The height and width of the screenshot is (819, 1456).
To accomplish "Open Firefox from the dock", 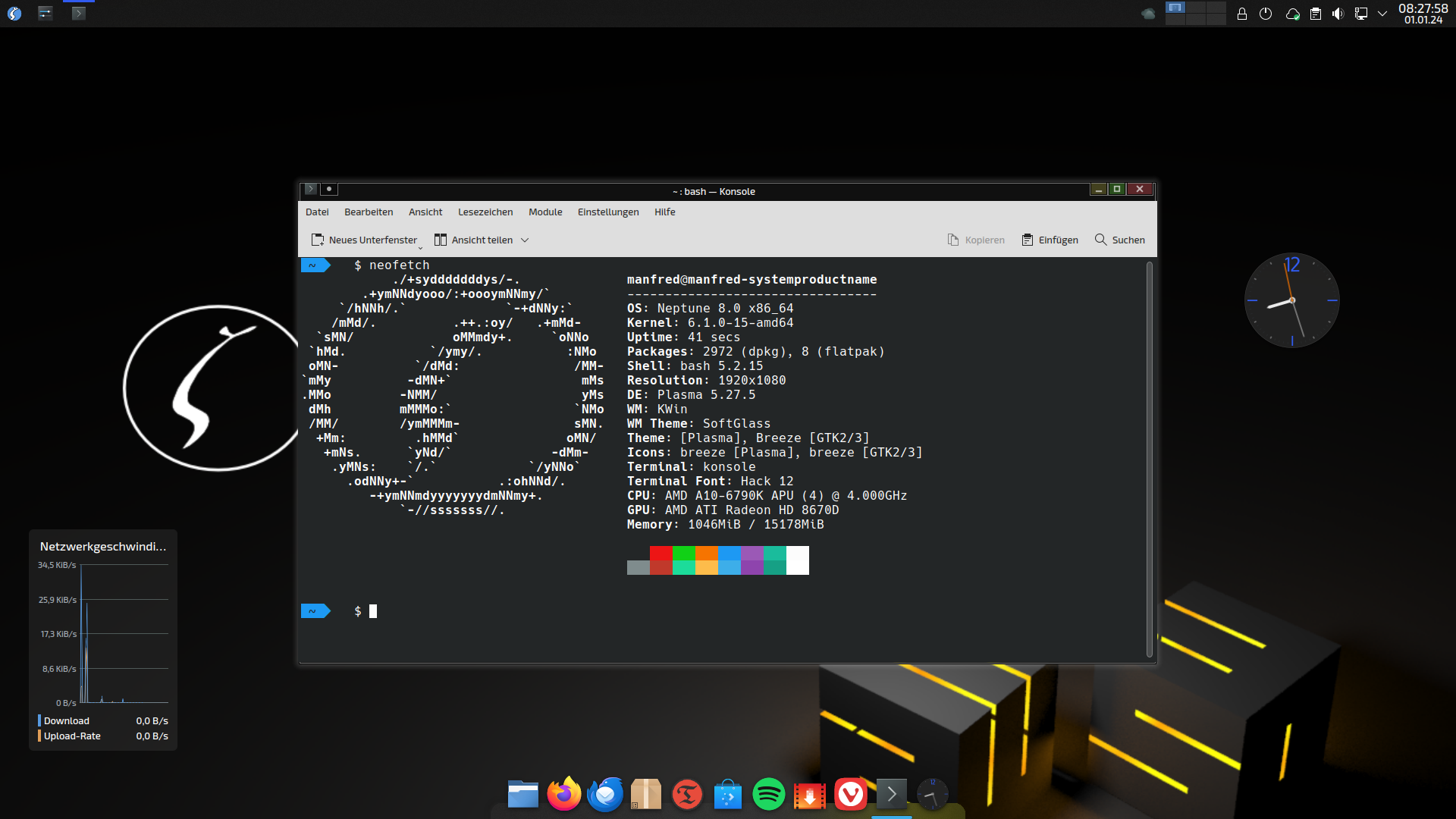I will click(x=563, y=795).
